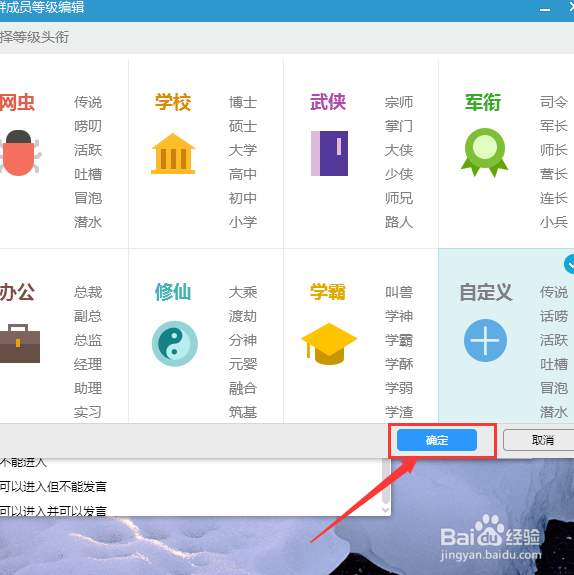Viewport: 574px width, 575px height.
Task: Confirm with the 确定 button
Action: (x=437, y=440)
